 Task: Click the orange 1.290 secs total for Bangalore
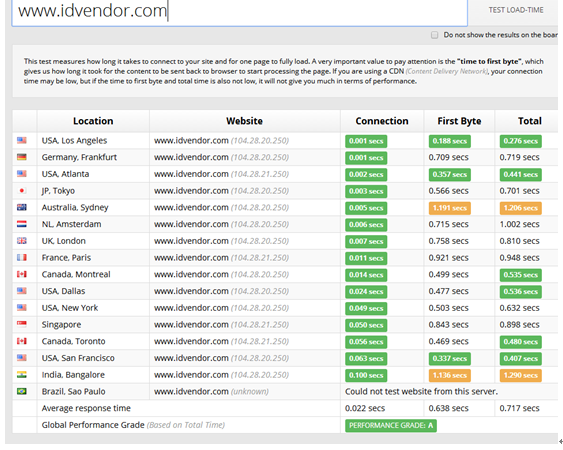(520, 375)
